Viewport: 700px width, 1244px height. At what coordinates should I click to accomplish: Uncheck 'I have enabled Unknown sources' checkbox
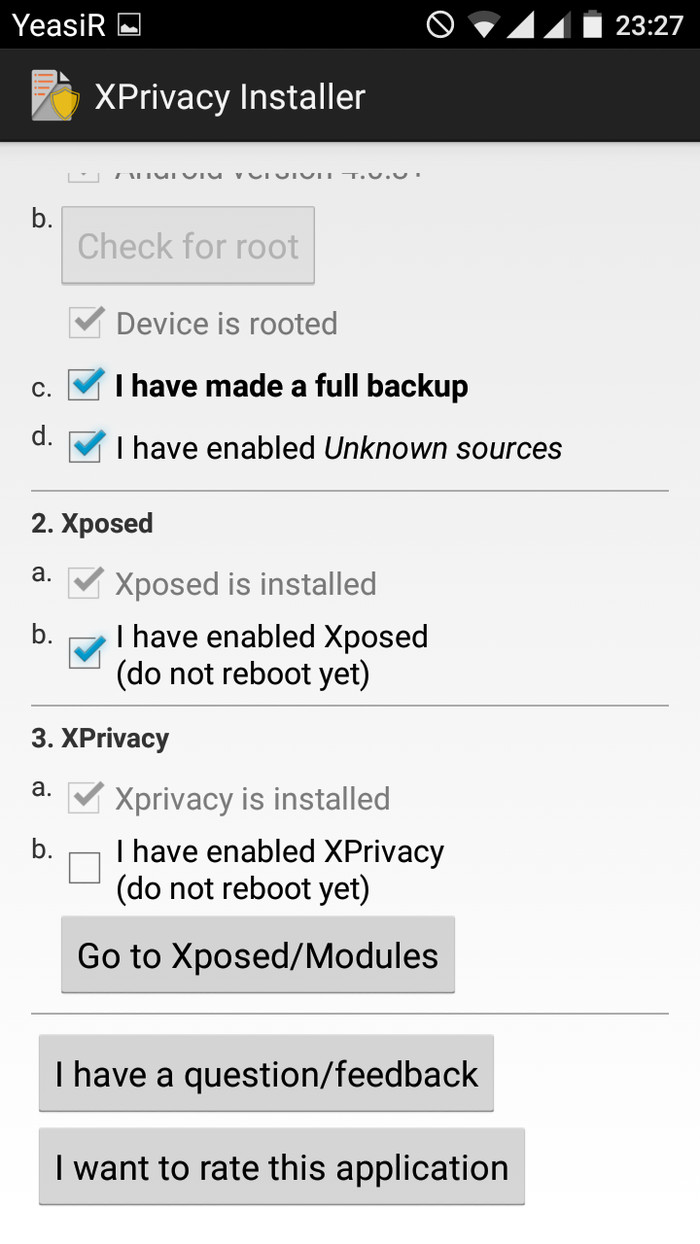[x=85, y=446]
